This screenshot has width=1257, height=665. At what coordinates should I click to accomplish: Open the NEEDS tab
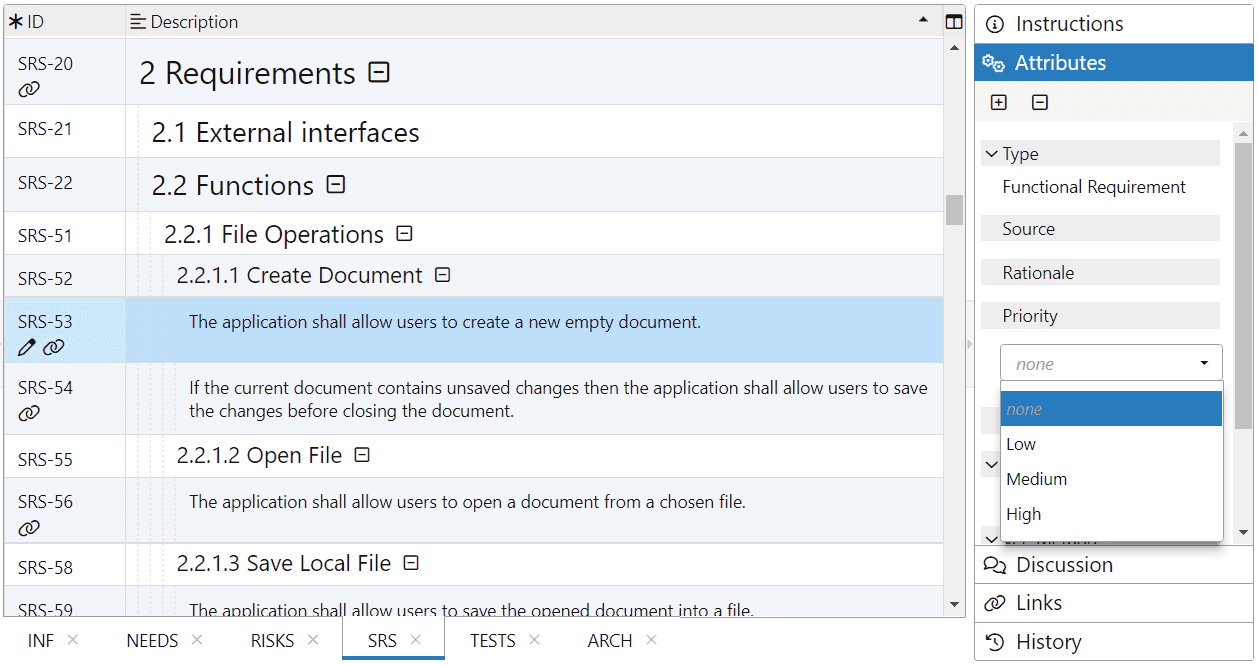(152, 641)
